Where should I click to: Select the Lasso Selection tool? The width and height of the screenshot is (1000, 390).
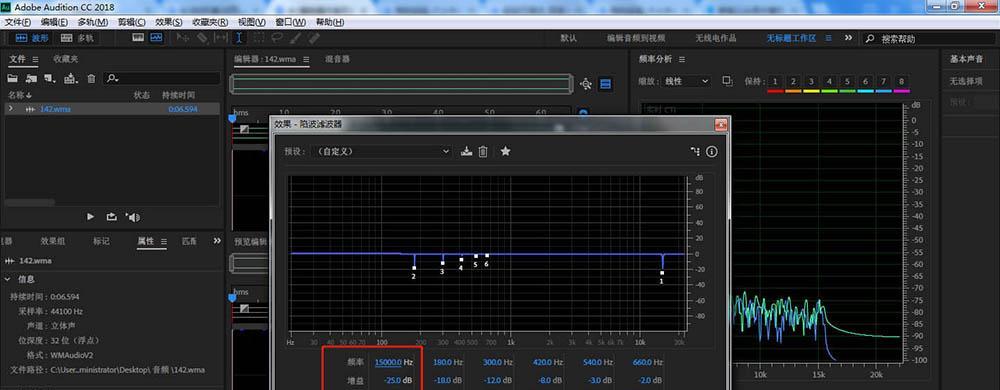(277, 38)
